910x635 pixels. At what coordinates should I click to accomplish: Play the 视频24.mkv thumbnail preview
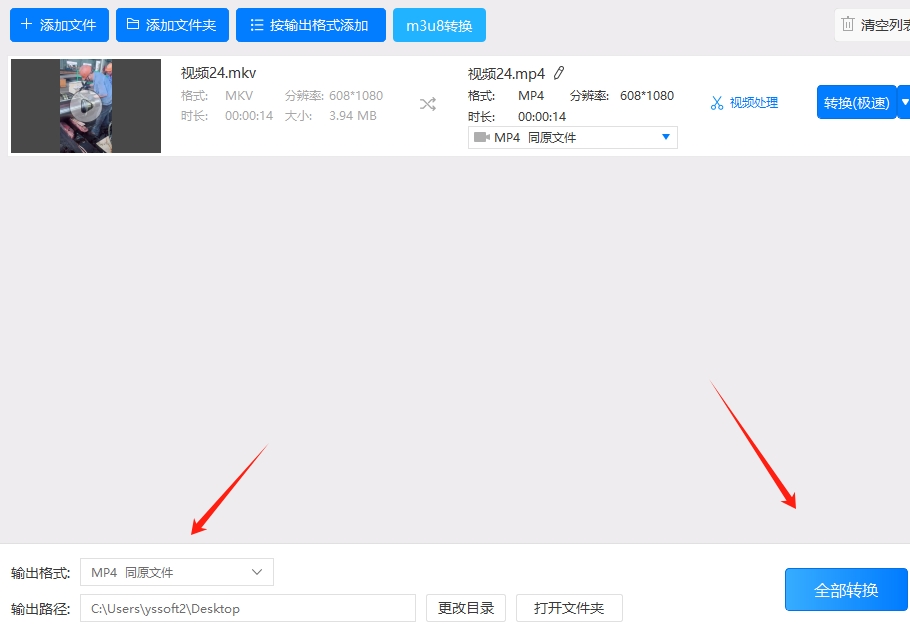(86, 106)
